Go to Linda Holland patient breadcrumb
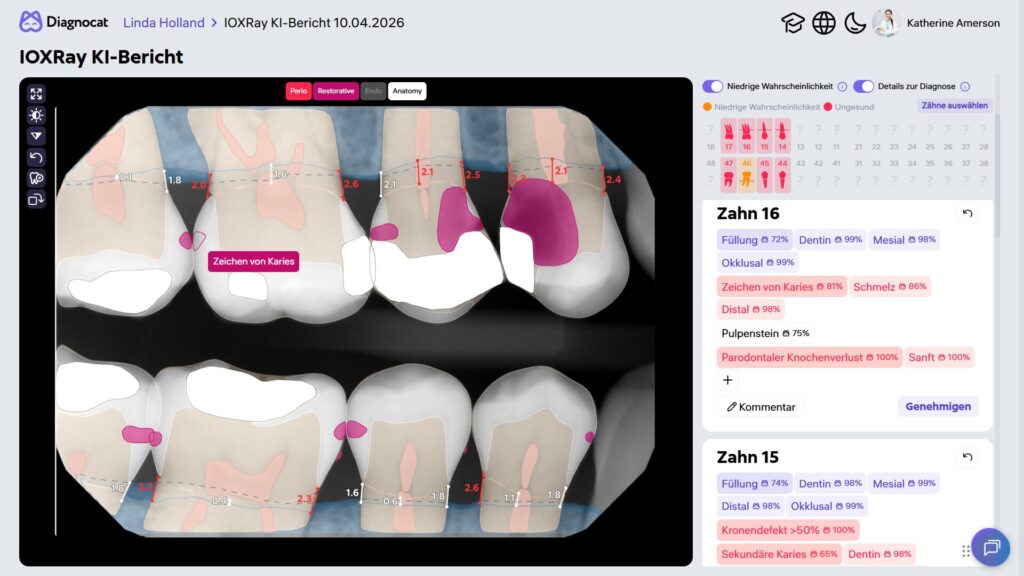 (163, 22)
